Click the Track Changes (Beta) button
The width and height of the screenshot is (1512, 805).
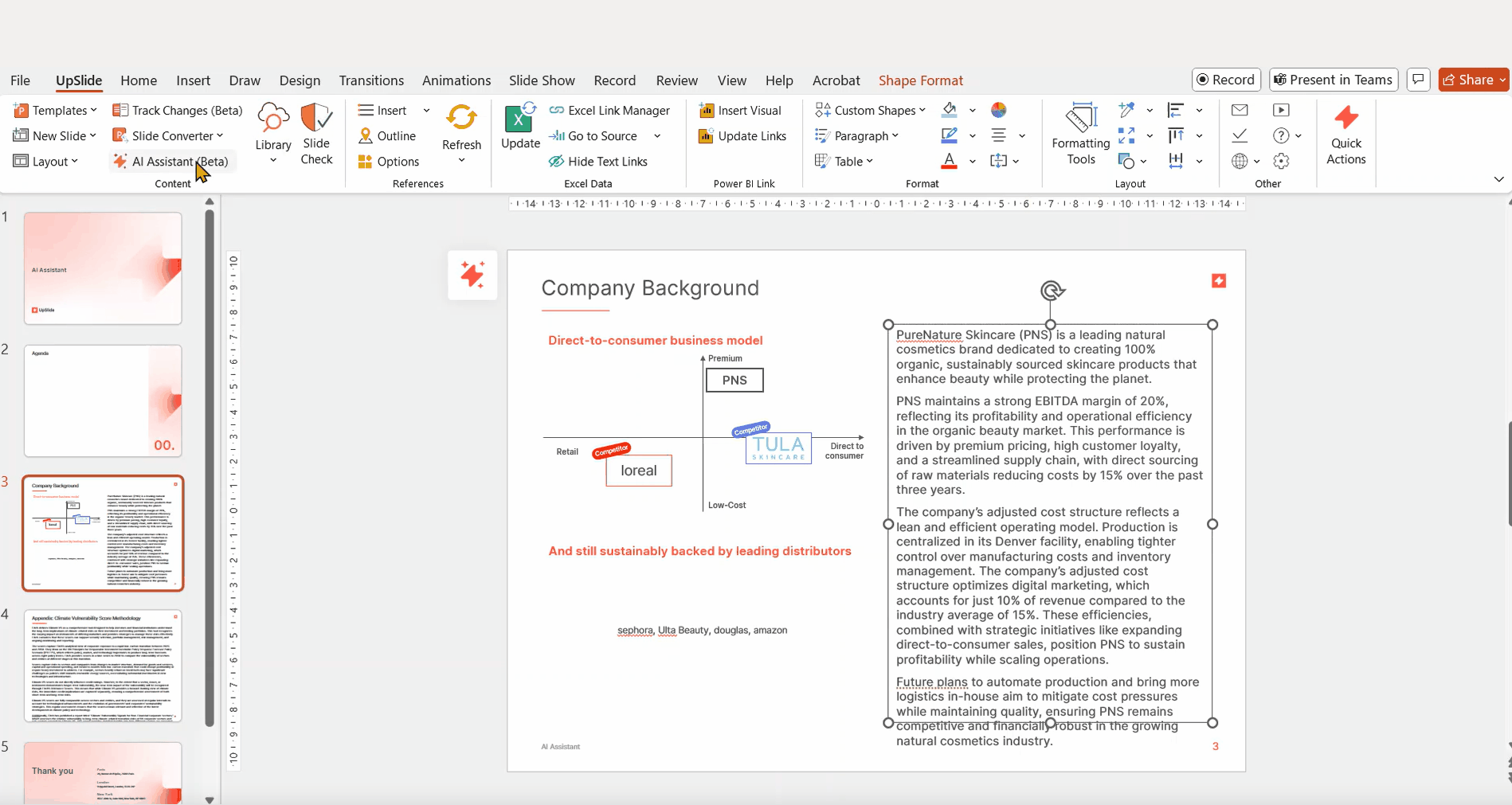[x=178, y=110]
